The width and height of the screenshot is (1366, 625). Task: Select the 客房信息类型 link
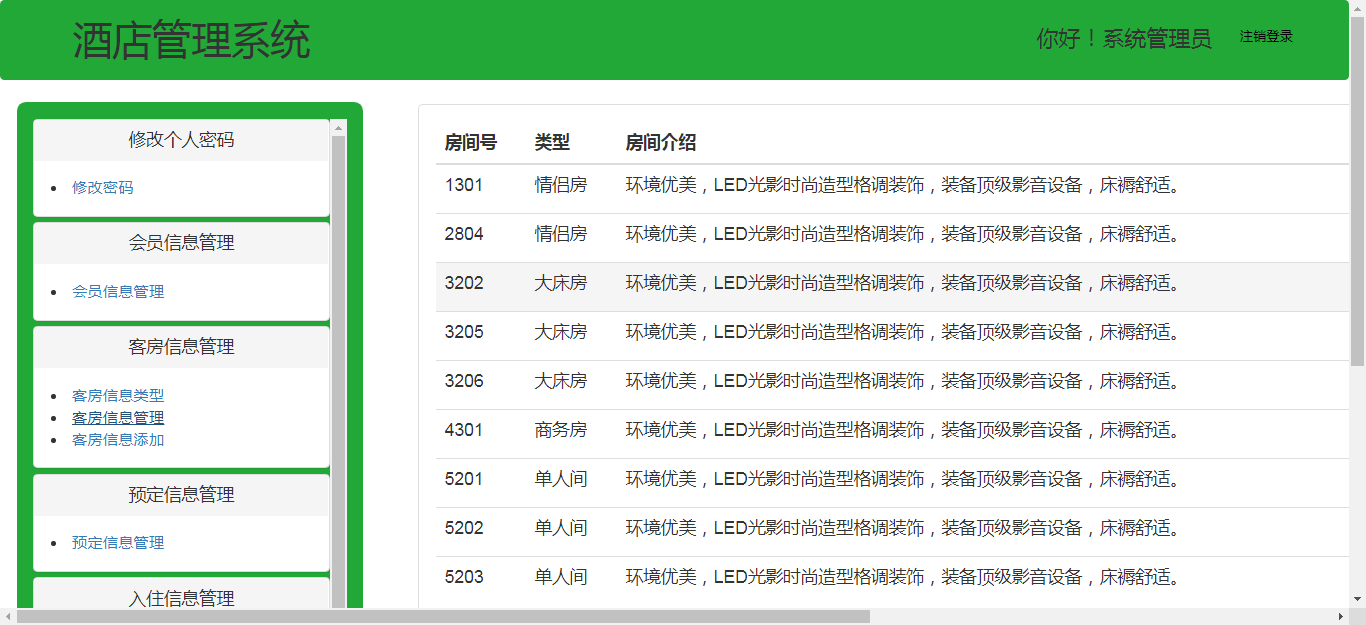pyautogui.click(x=118, y=396)
